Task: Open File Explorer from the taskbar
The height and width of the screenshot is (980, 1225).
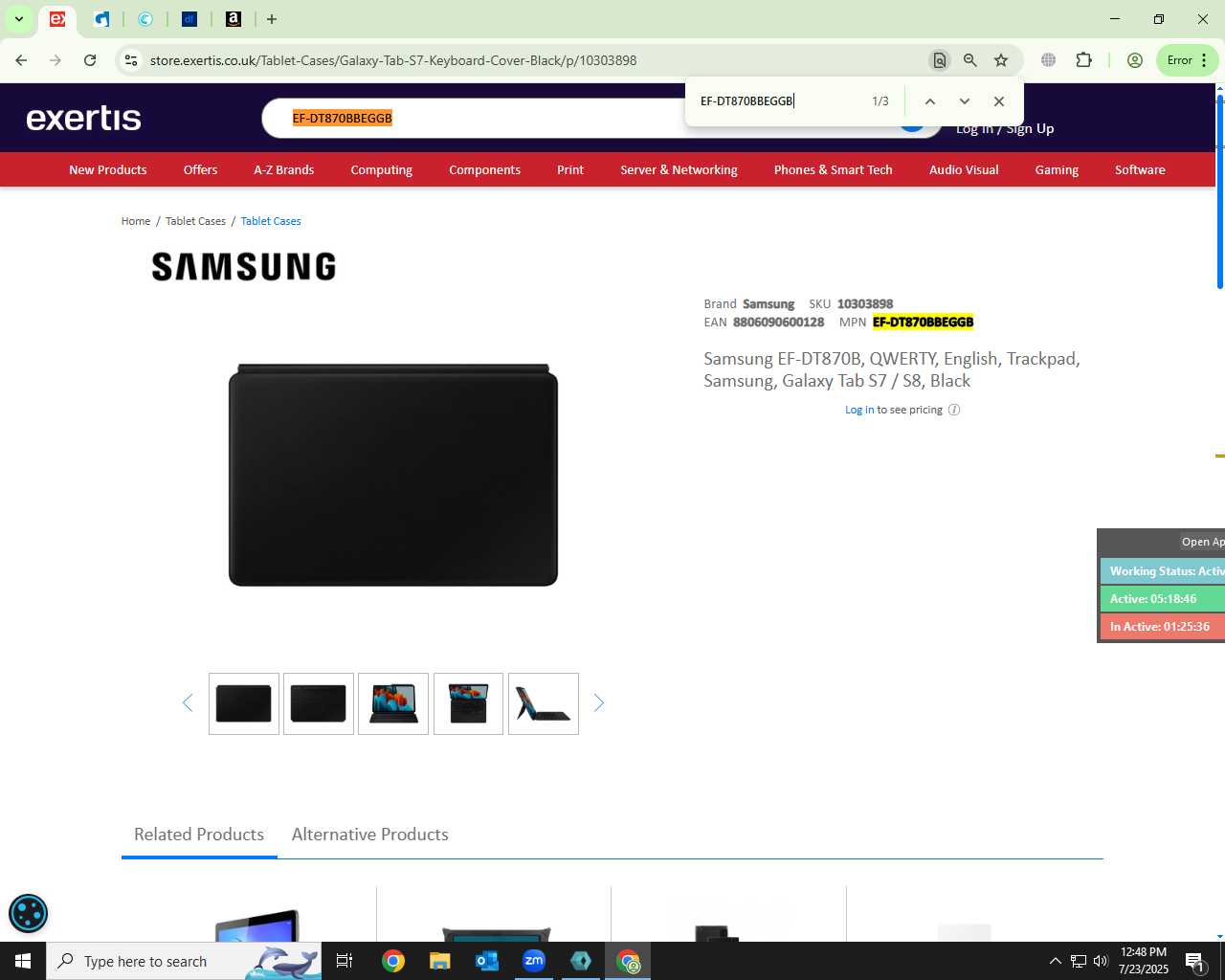Action: [x=439, y=961]
